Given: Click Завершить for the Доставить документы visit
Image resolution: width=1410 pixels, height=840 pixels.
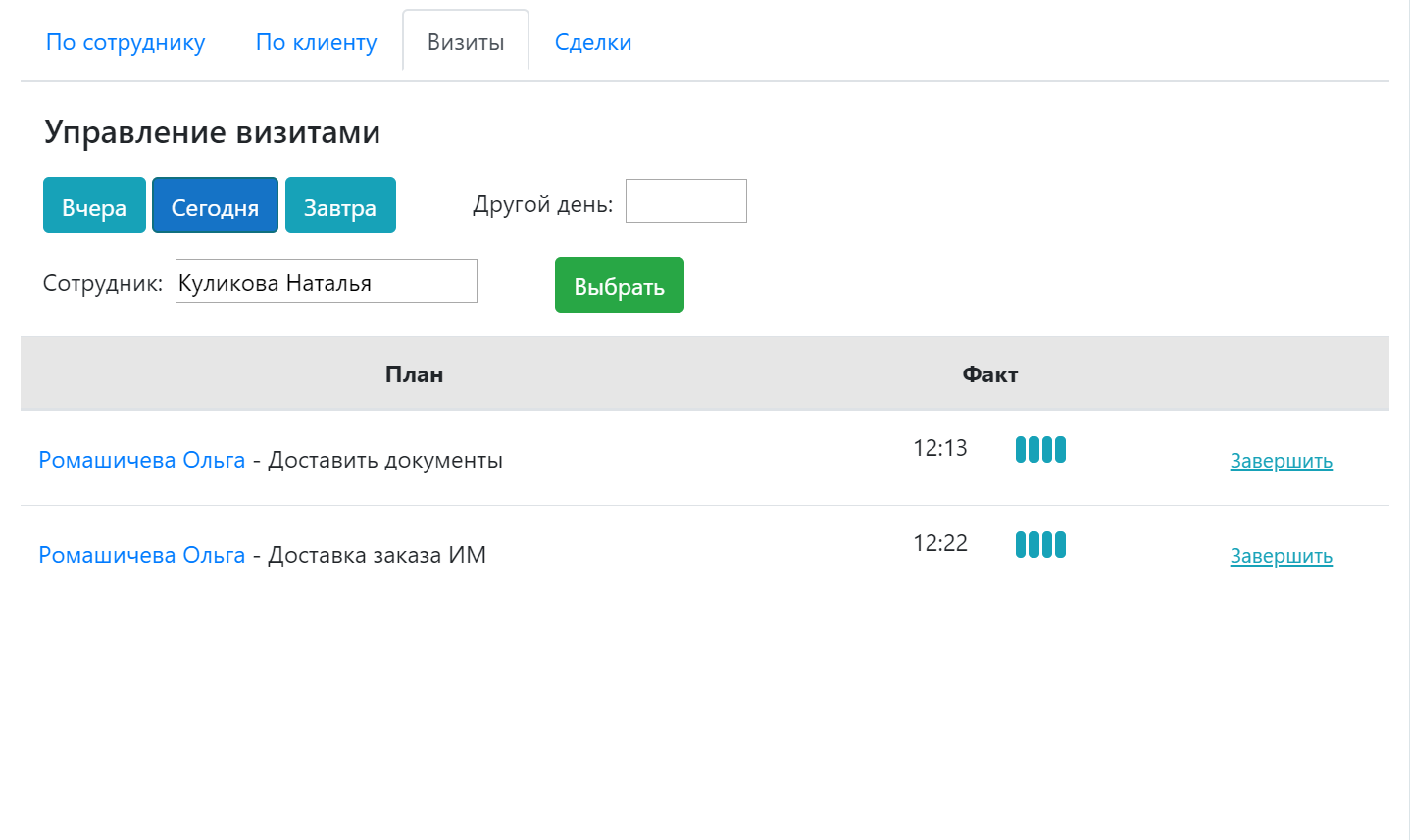Looking at the screenshot, I should 1281,461.
